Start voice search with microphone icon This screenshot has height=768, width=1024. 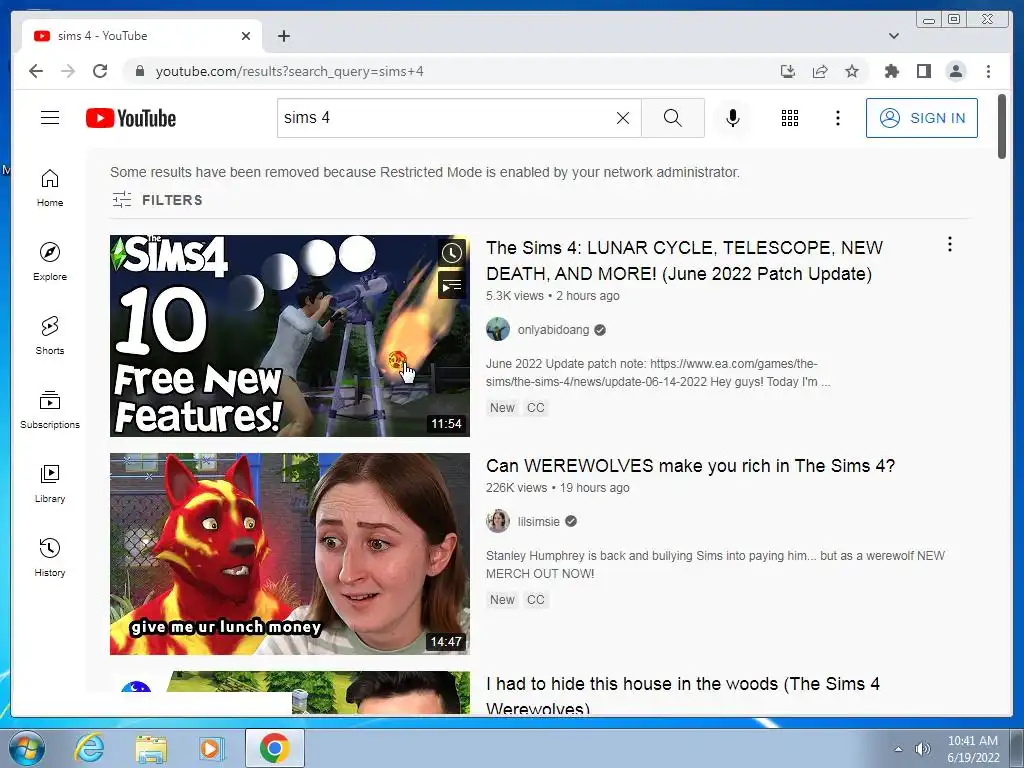pos(733,118)
